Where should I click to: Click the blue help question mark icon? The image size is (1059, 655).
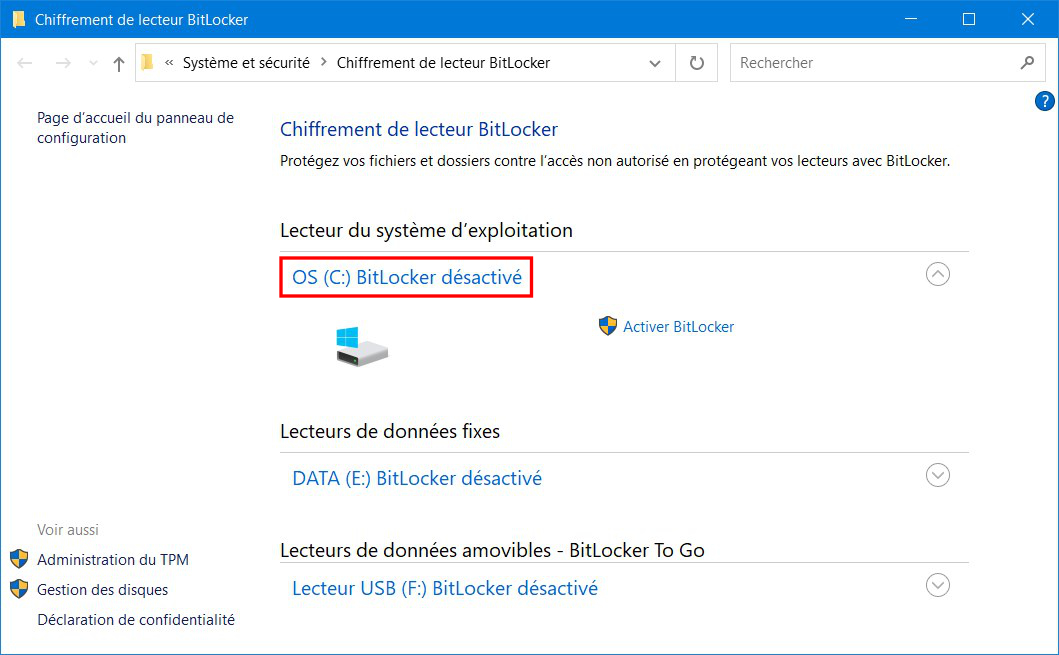tap(1044, 101)
